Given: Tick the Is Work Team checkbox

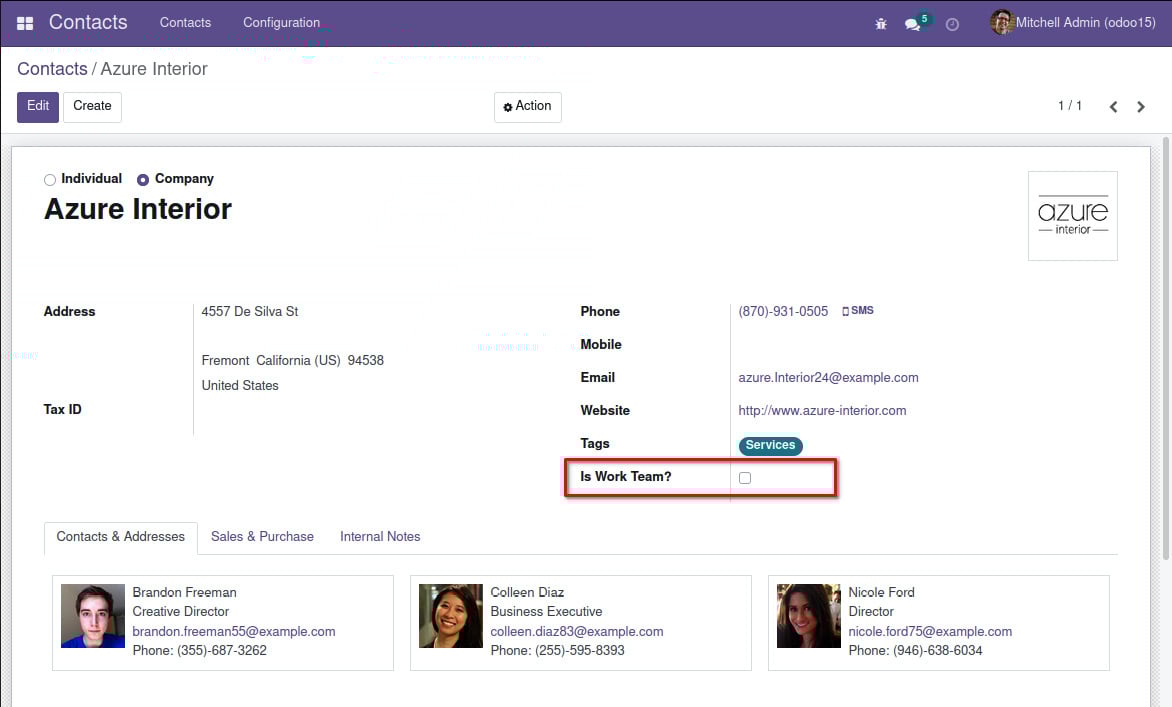Looking at the screenshot, I should pyautogui.click(x=745, y=478).
